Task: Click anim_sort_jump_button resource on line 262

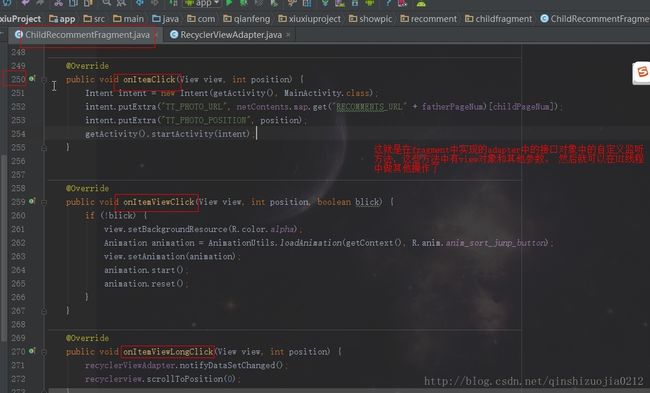Action: pyautogui.click(x=497, y=243)
